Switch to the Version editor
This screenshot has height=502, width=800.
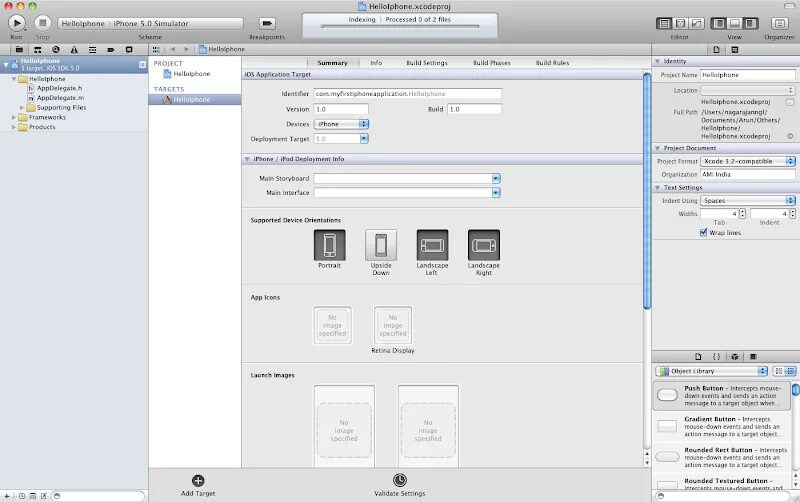click(696, 23)
